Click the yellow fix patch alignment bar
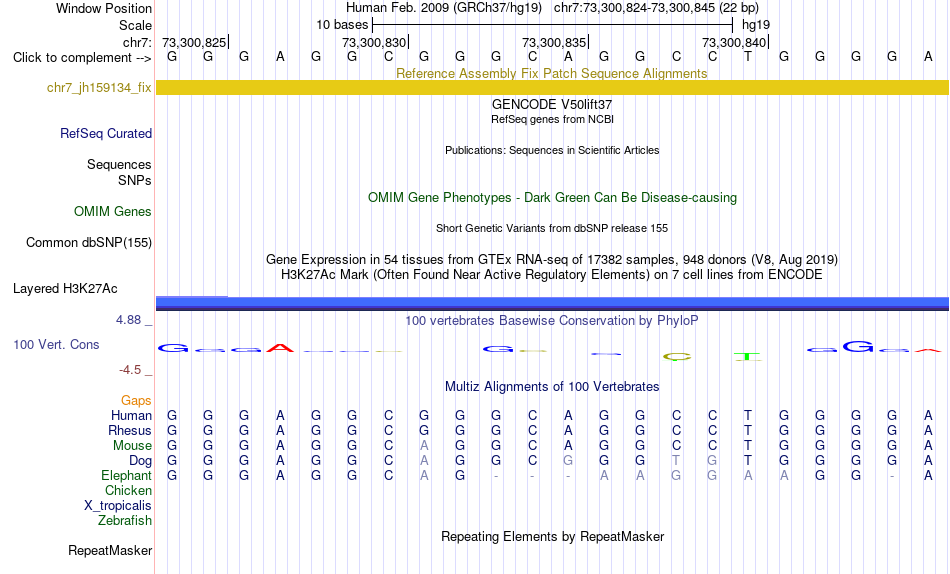Screen dimensions: 950x574 coord(552,87)
